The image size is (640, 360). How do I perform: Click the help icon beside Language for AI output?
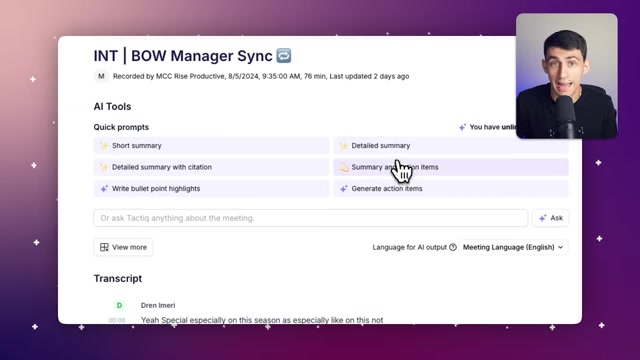point(453,247)
